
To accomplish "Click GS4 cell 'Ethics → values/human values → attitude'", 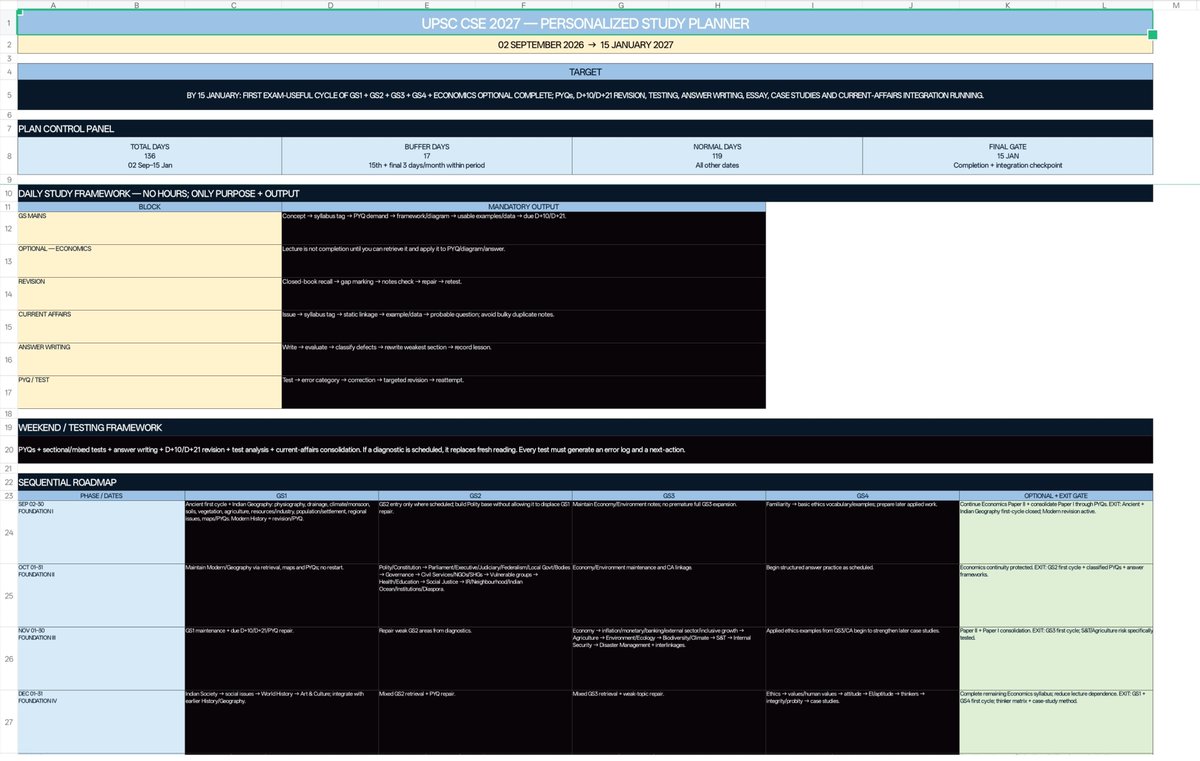I will 862,721.
